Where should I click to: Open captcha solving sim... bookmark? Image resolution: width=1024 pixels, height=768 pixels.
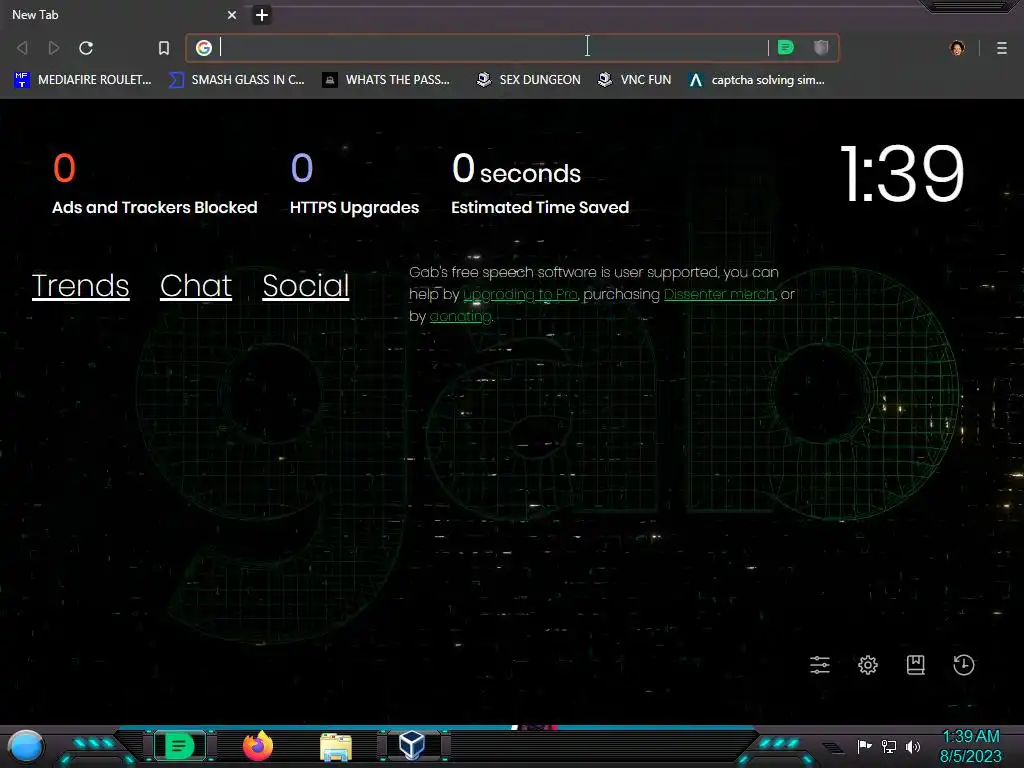point(757,80)
